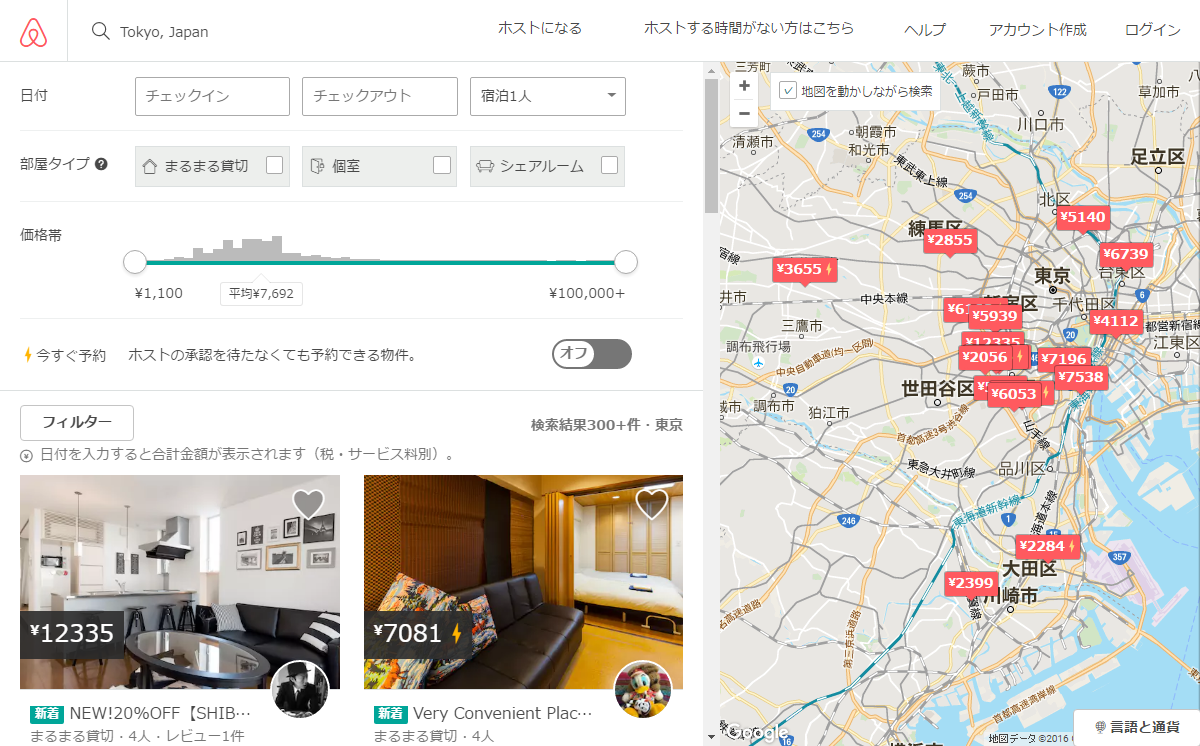The height and width of the screenshot is (746, 1200).
Task: Open host avatar on the ¥7081 listing
Action: click(643, 689)
